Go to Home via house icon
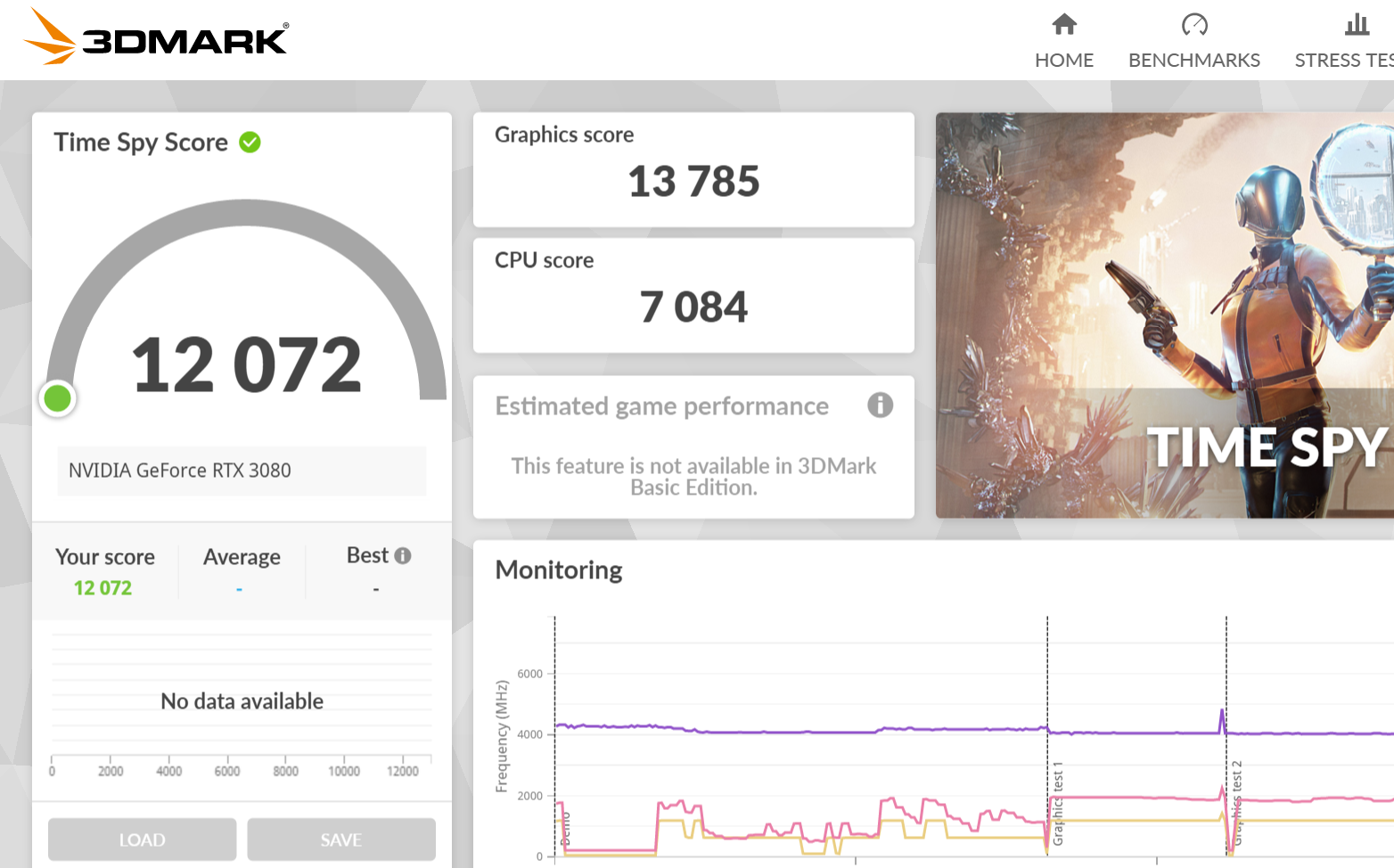1394x868 pixels. click(x=1064, y=24)
